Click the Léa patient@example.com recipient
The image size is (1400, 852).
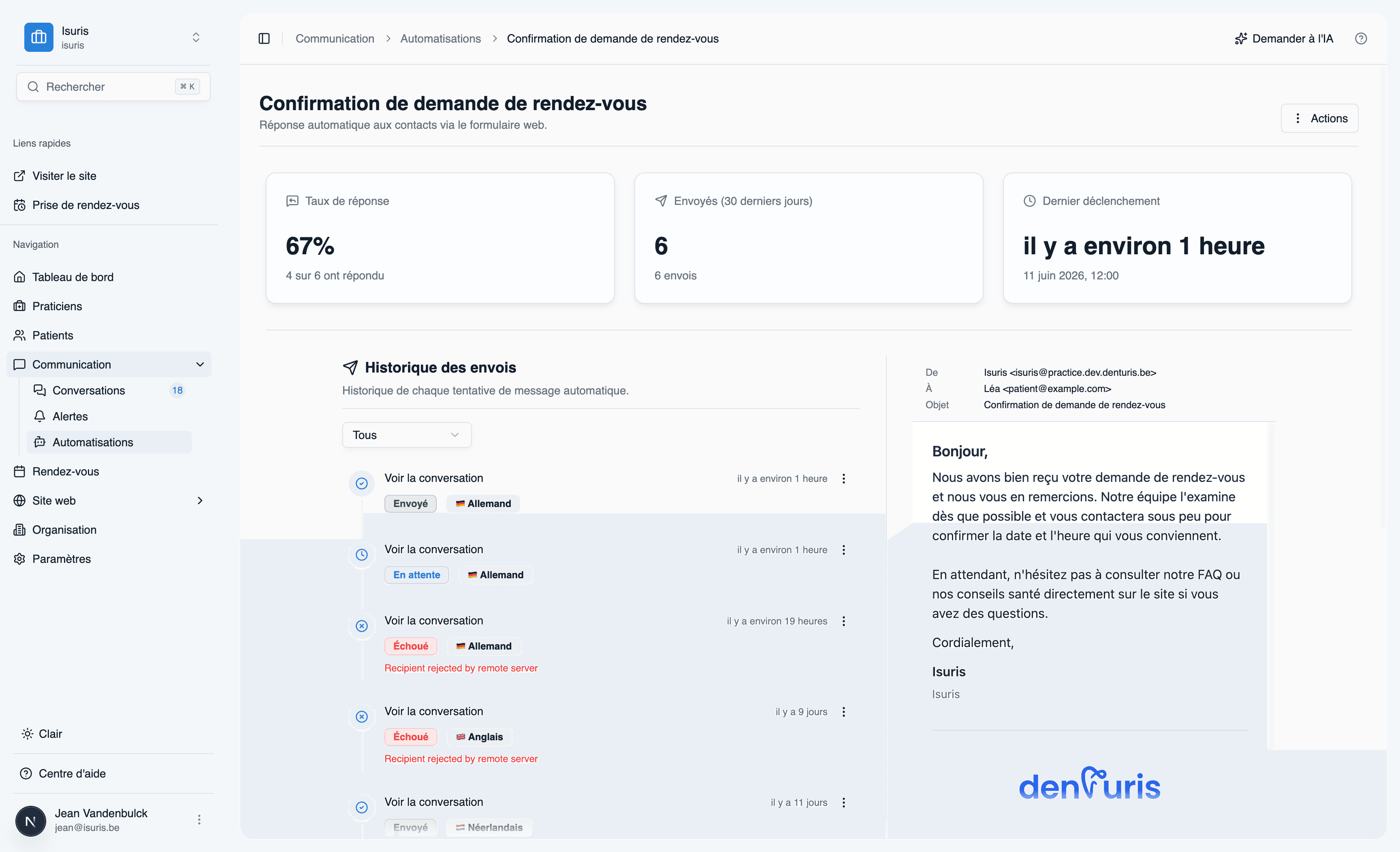[1047, 388]
